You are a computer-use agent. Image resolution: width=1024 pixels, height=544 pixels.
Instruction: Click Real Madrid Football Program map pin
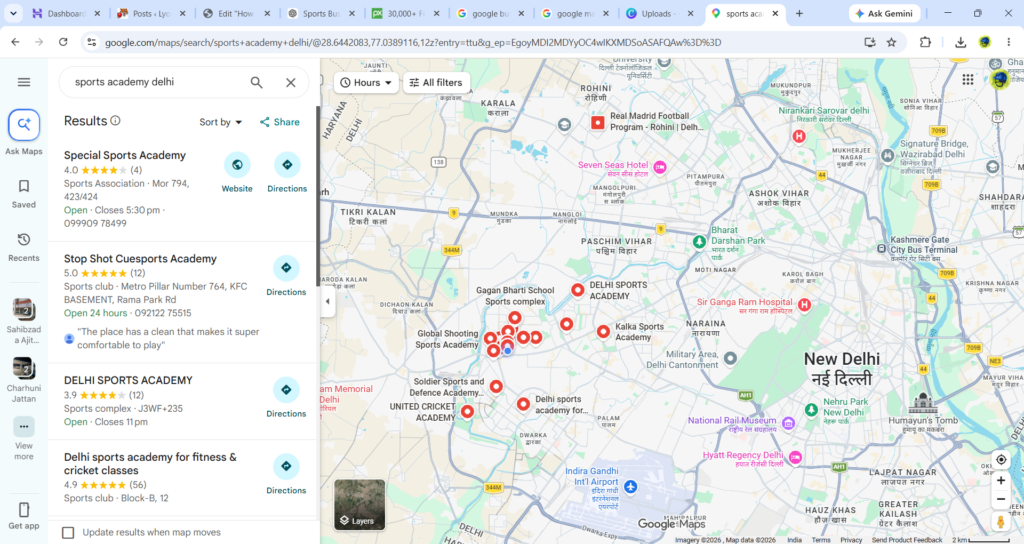pos(598,122)
